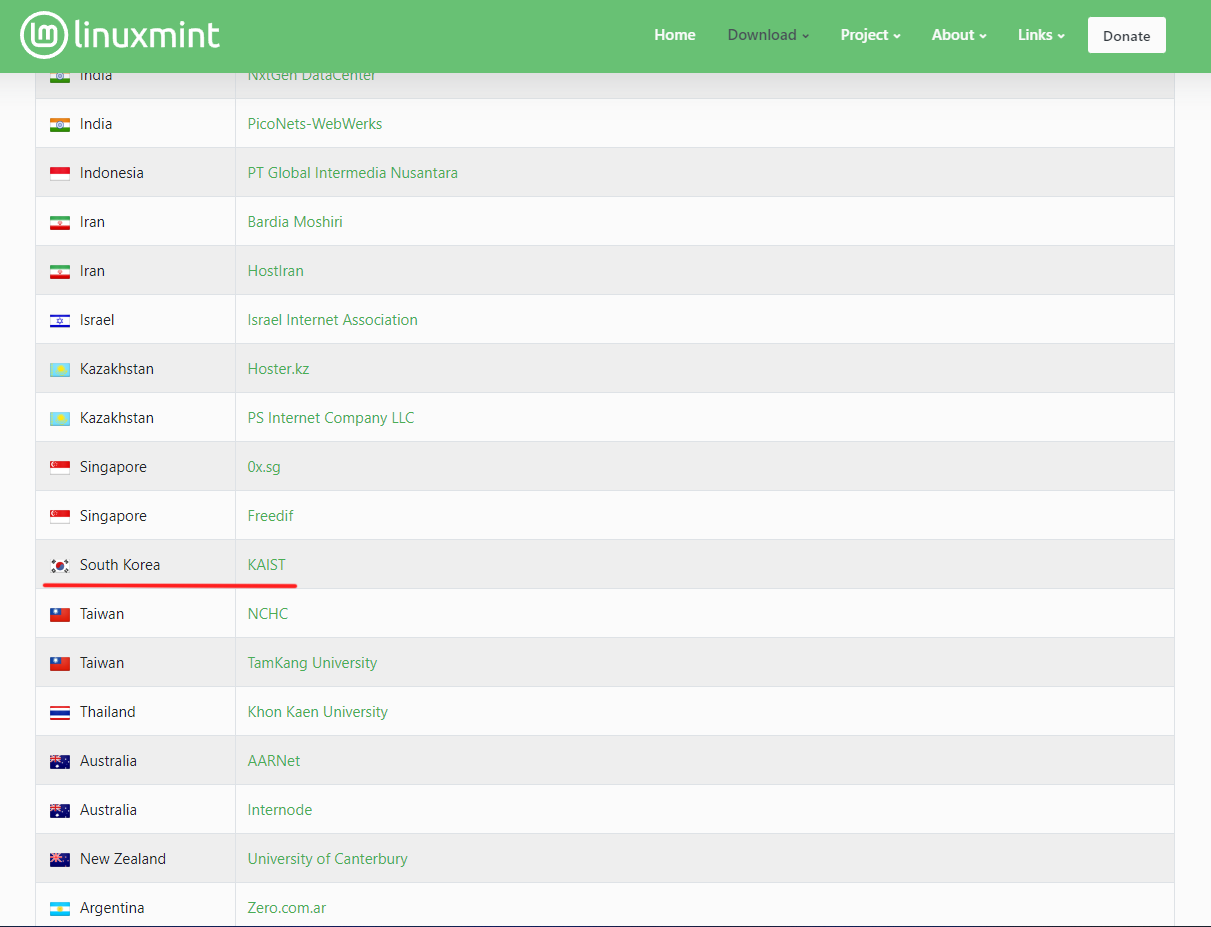Click the Israel country text

97,320
